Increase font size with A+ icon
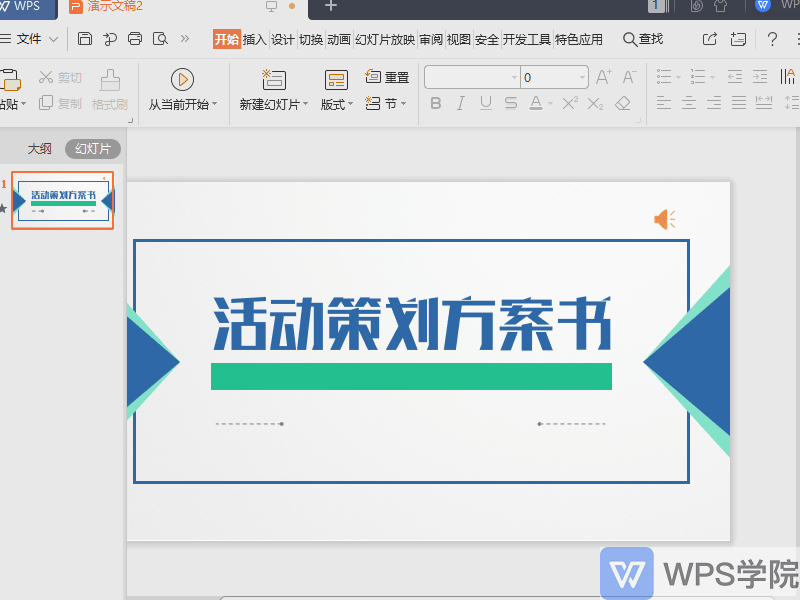 click(x=602, y=76)
